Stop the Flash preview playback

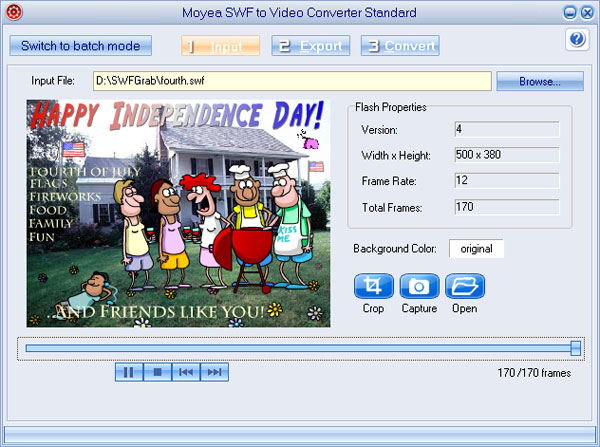tap(157, 372)
